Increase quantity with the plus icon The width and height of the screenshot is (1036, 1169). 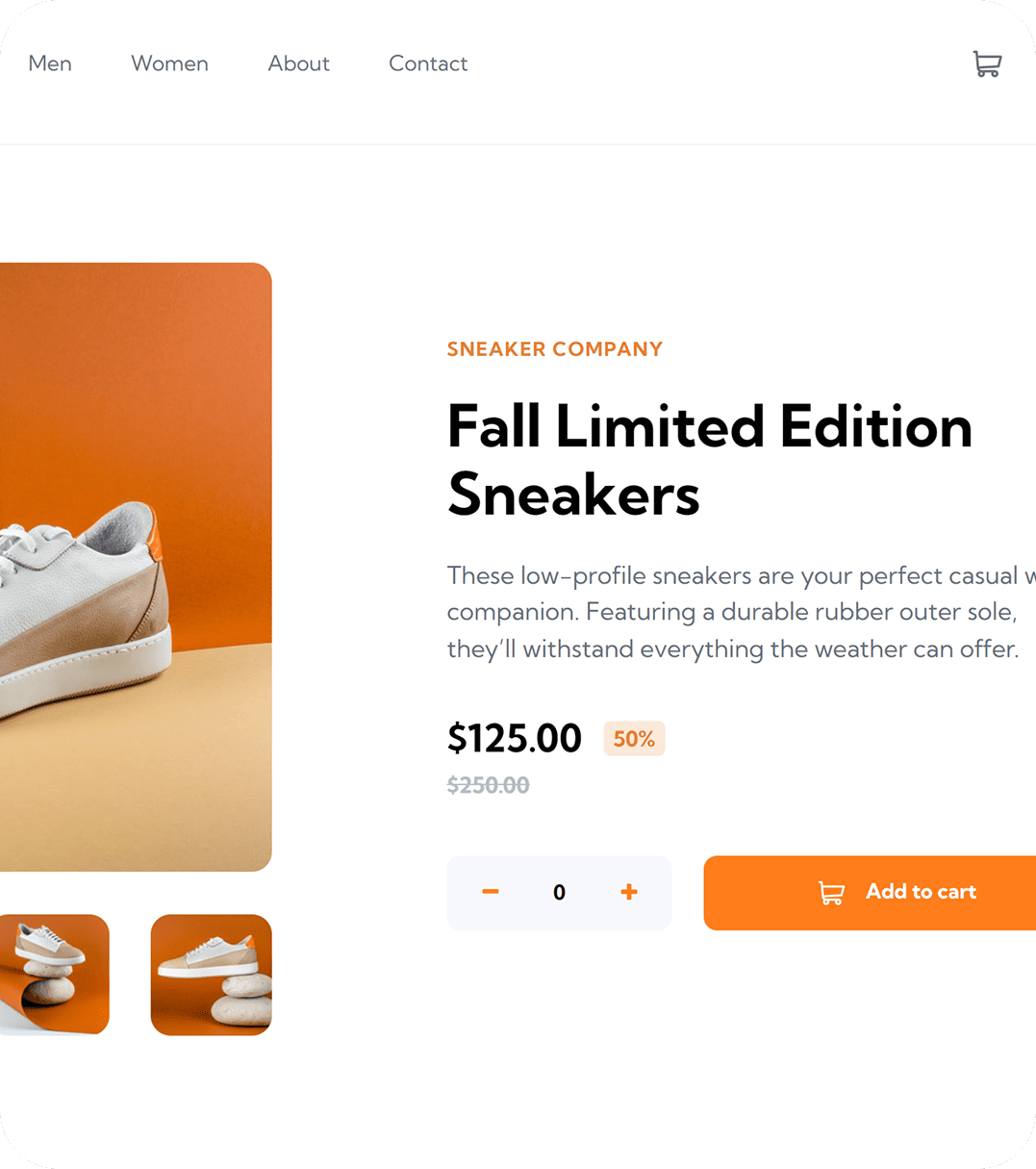coord(629,892)
